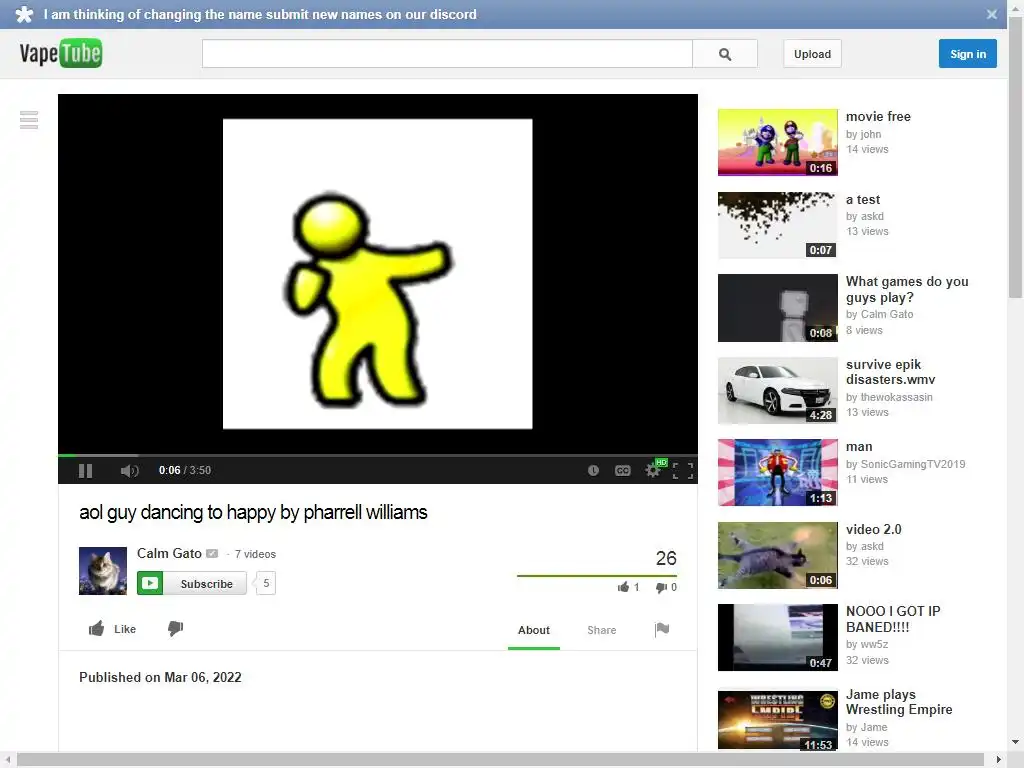Viewport: 1024px width, 768px height.
Task: Focus the search input field
Action: click(447, 54)
